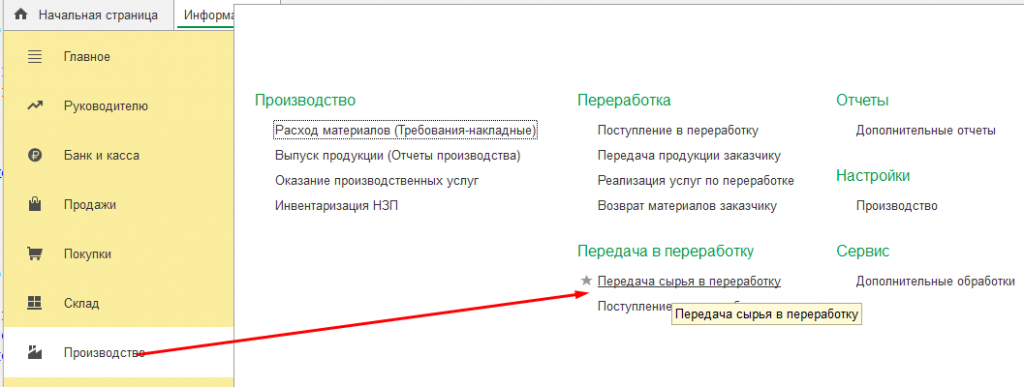This screenshot has height=387, width=1024.
Task: Open Возврат материалов заказчику
Action: 687,206
